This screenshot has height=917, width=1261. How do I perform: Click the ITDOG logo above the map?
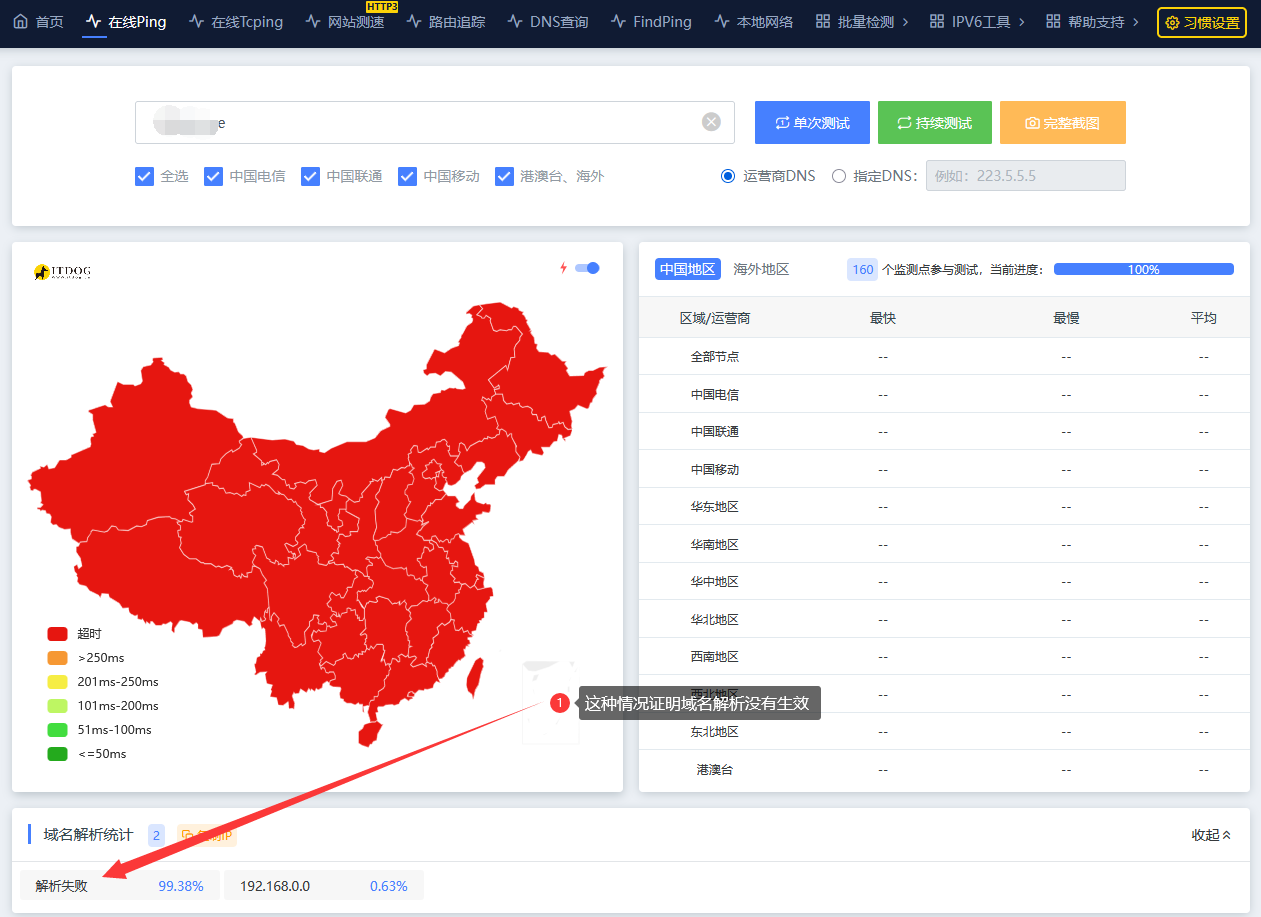point(62,272)
